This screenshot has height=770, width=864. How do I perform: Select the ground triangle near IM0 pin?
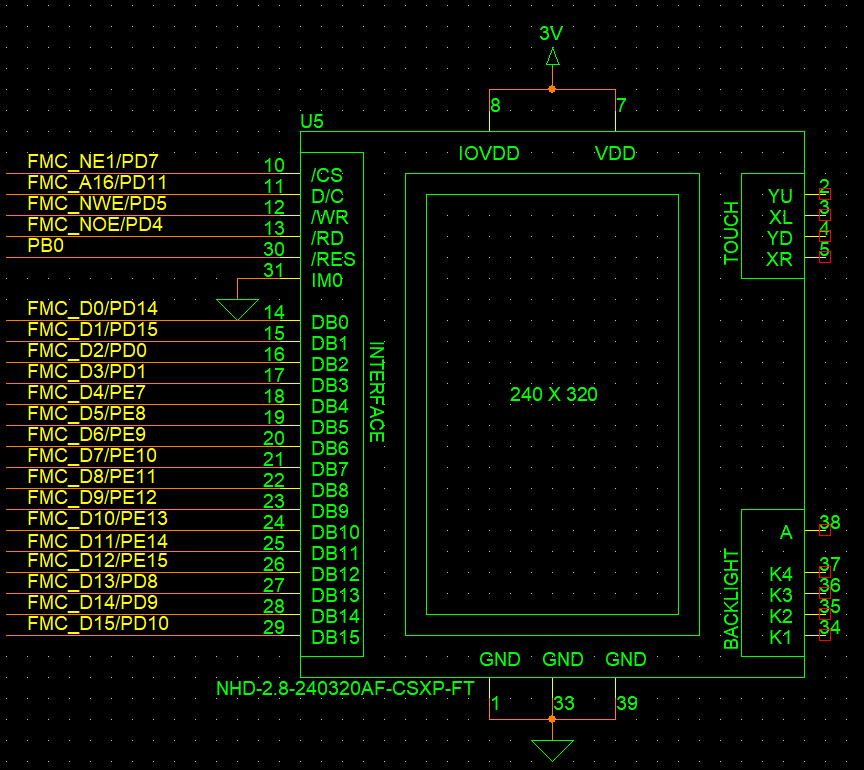(x=237, y=309)
